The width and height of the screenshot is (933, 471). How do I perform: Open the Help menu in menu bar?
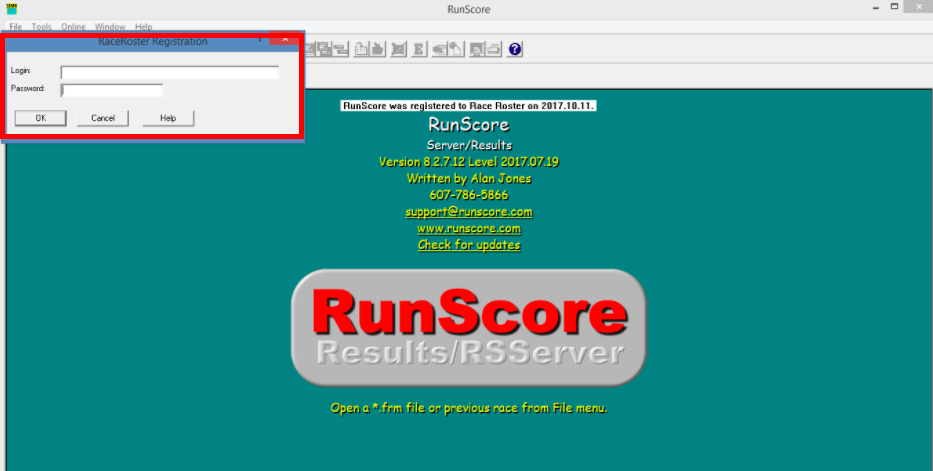tap(144, 26)
